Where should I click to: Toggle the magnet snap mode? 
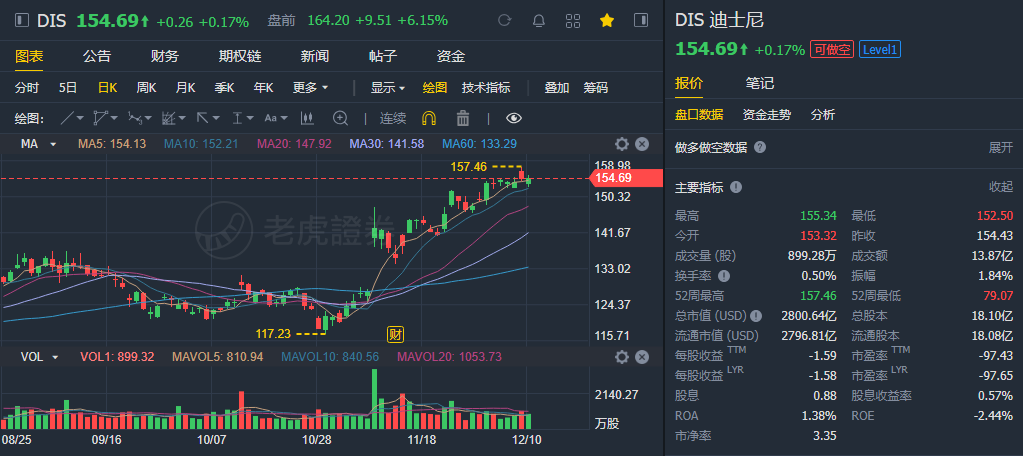pos(429,118)
